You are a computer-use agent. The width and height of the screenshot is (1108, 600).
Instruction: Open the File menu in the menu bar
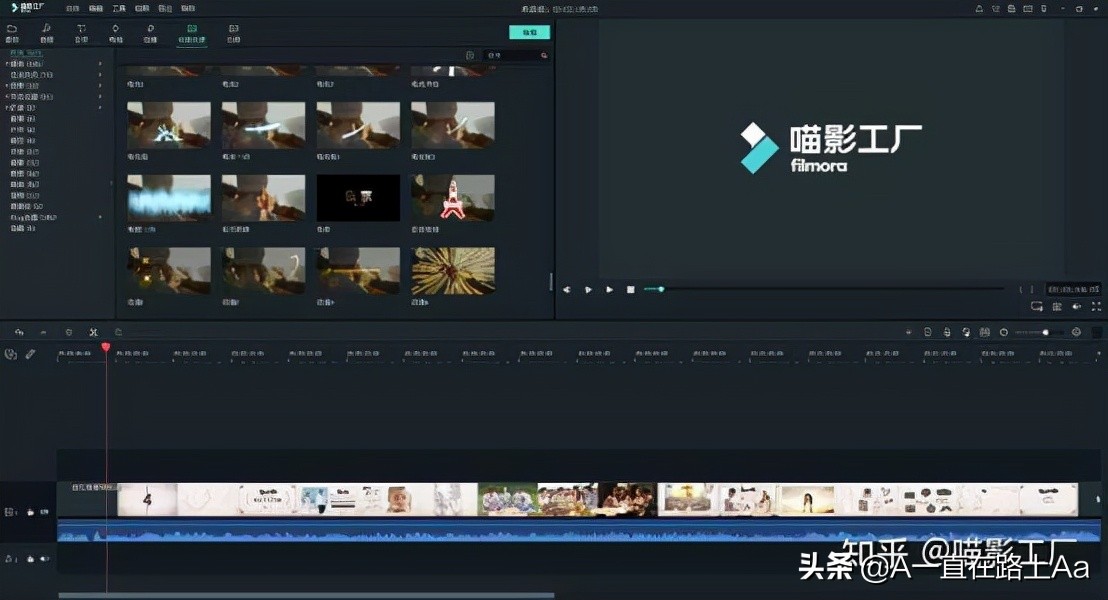pyautogui.click(x=72, y=8)
